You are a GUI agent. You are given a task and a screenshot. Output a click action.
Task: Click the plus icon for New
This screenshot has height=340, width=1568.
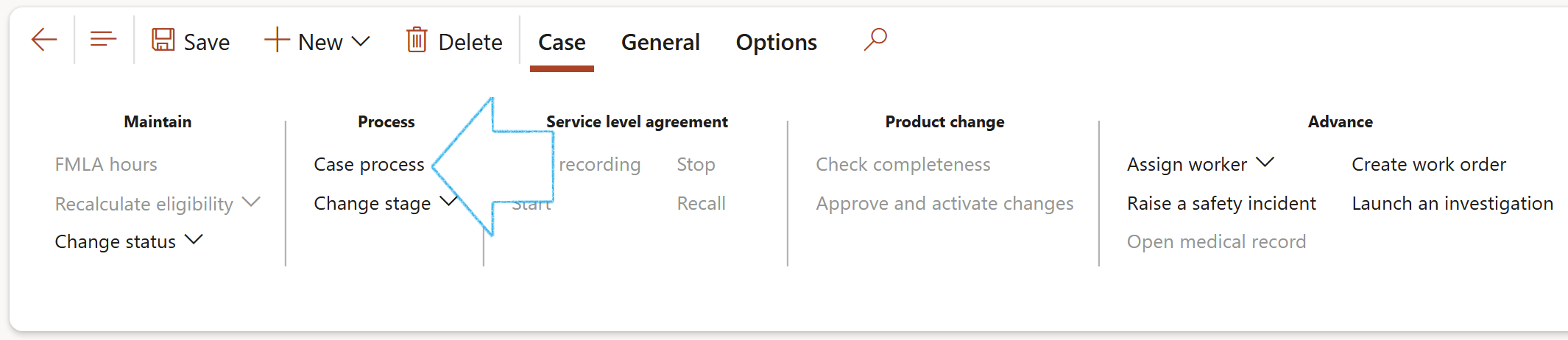click(x=277, y=40)
